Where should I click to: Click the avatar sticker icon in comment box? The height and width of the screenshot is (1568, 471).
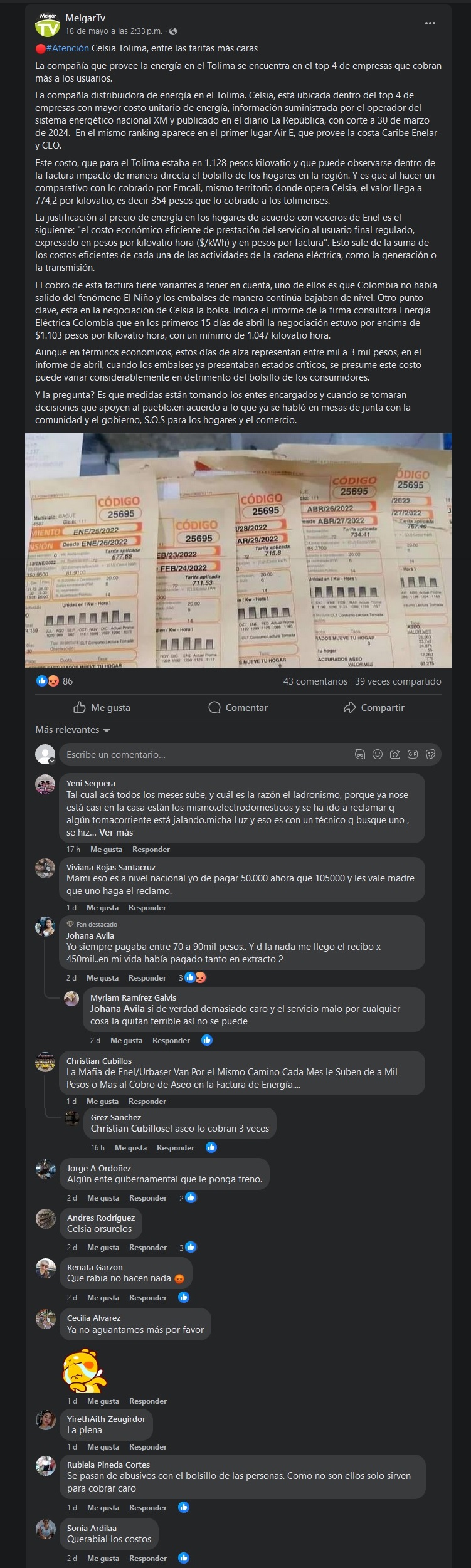(359, 754)
